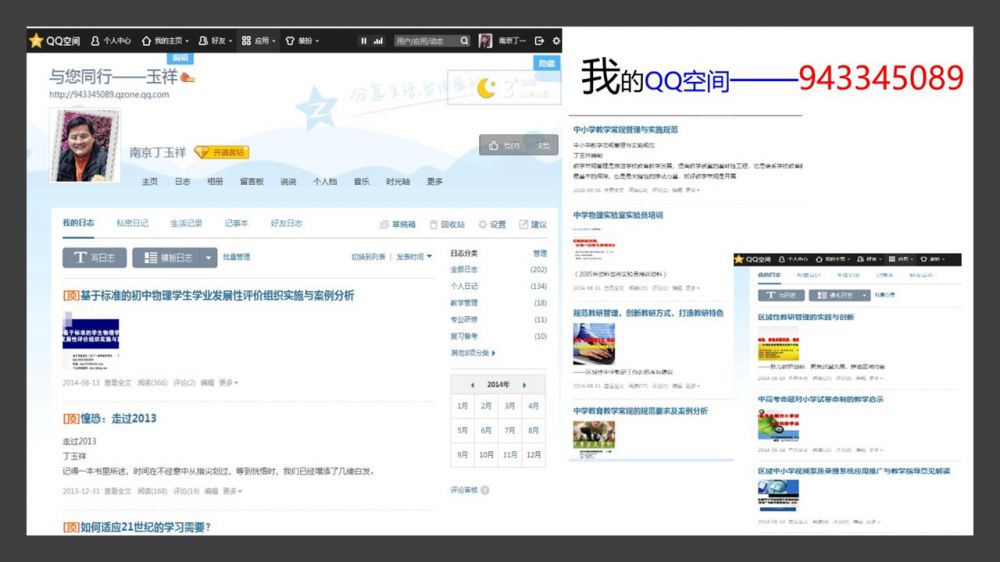Image resolution: width=1000 pixels, height=562 pixels.
Task: Click the 开通黄钻 yellow diamond badge
Action: (x=221, y=152)
